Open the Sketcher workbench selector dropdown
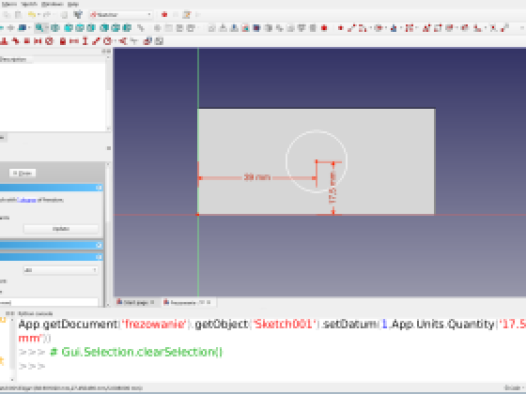 coord(121,15)
